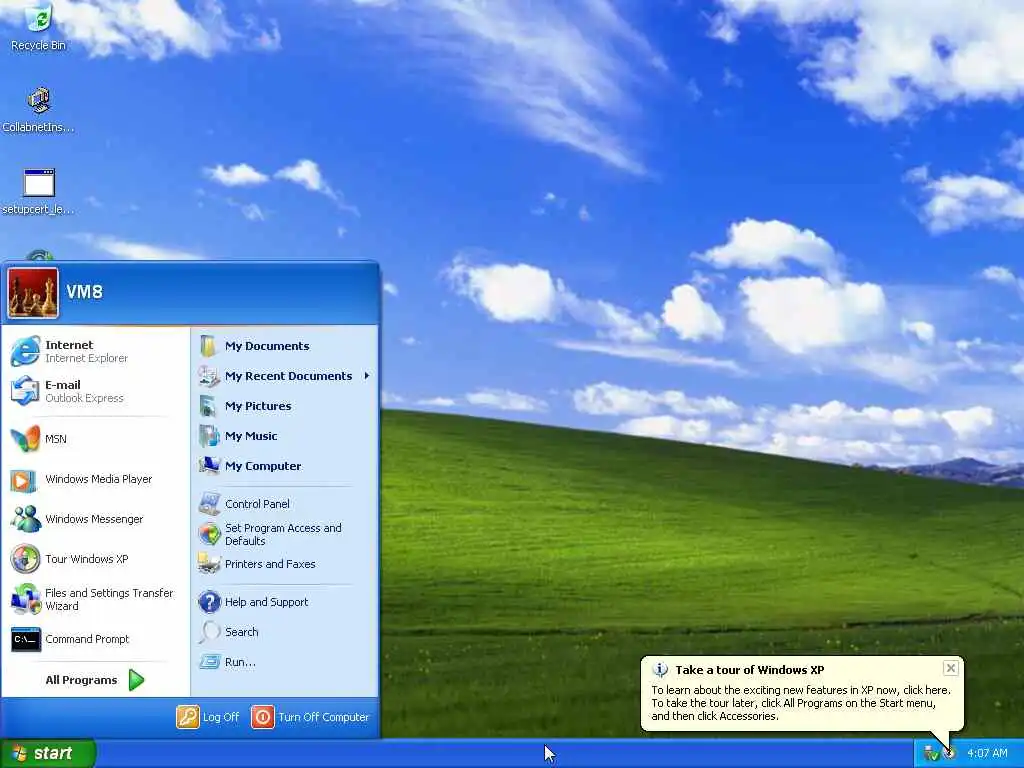
Task: Click the 4:07 AM system clock
Action: click(x=987, y=754)
